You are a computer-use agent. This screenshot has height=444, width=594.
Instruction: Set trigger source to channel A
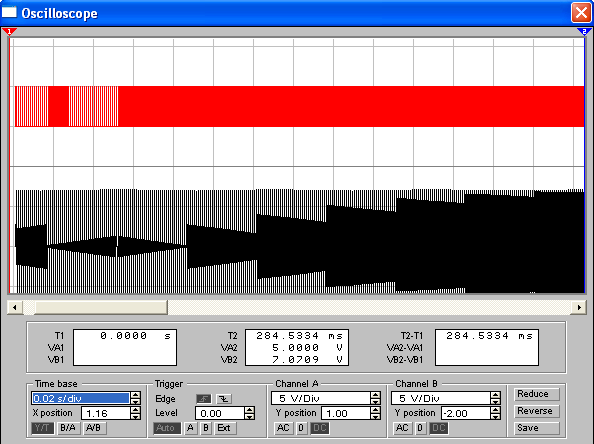pyautogui.click(x=191, y=428)
